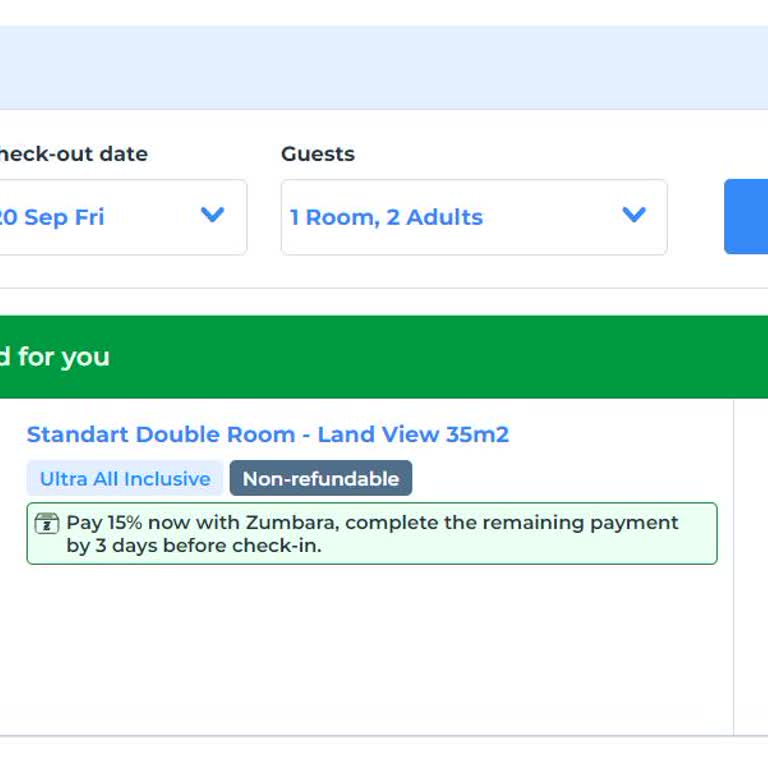Screen dimensions: 768x768
Task: Click 'by 3 days before check-in' text
Action: pos(194,546)
